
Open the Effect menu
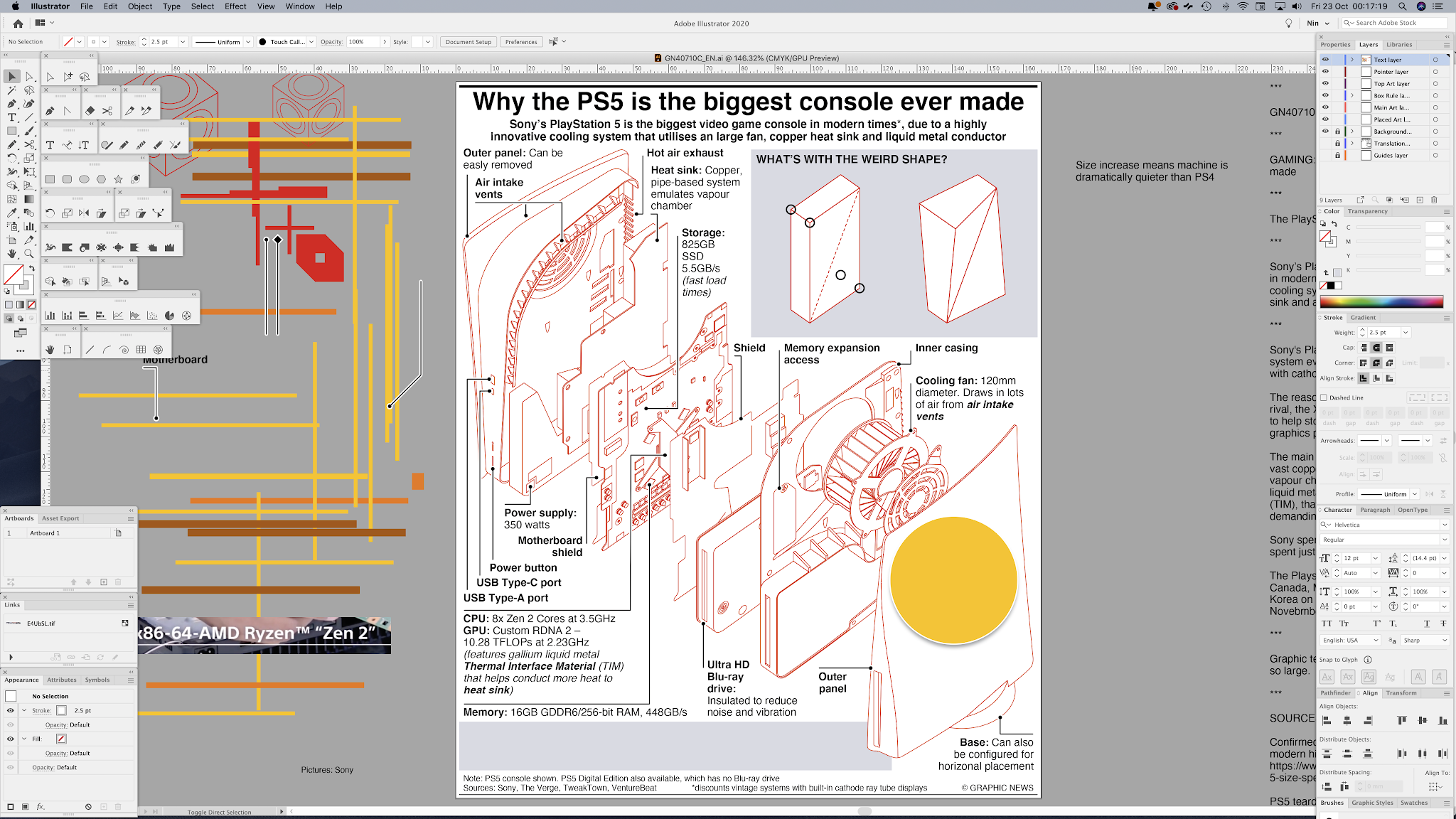pyautogui.click(x=235, y=6)
